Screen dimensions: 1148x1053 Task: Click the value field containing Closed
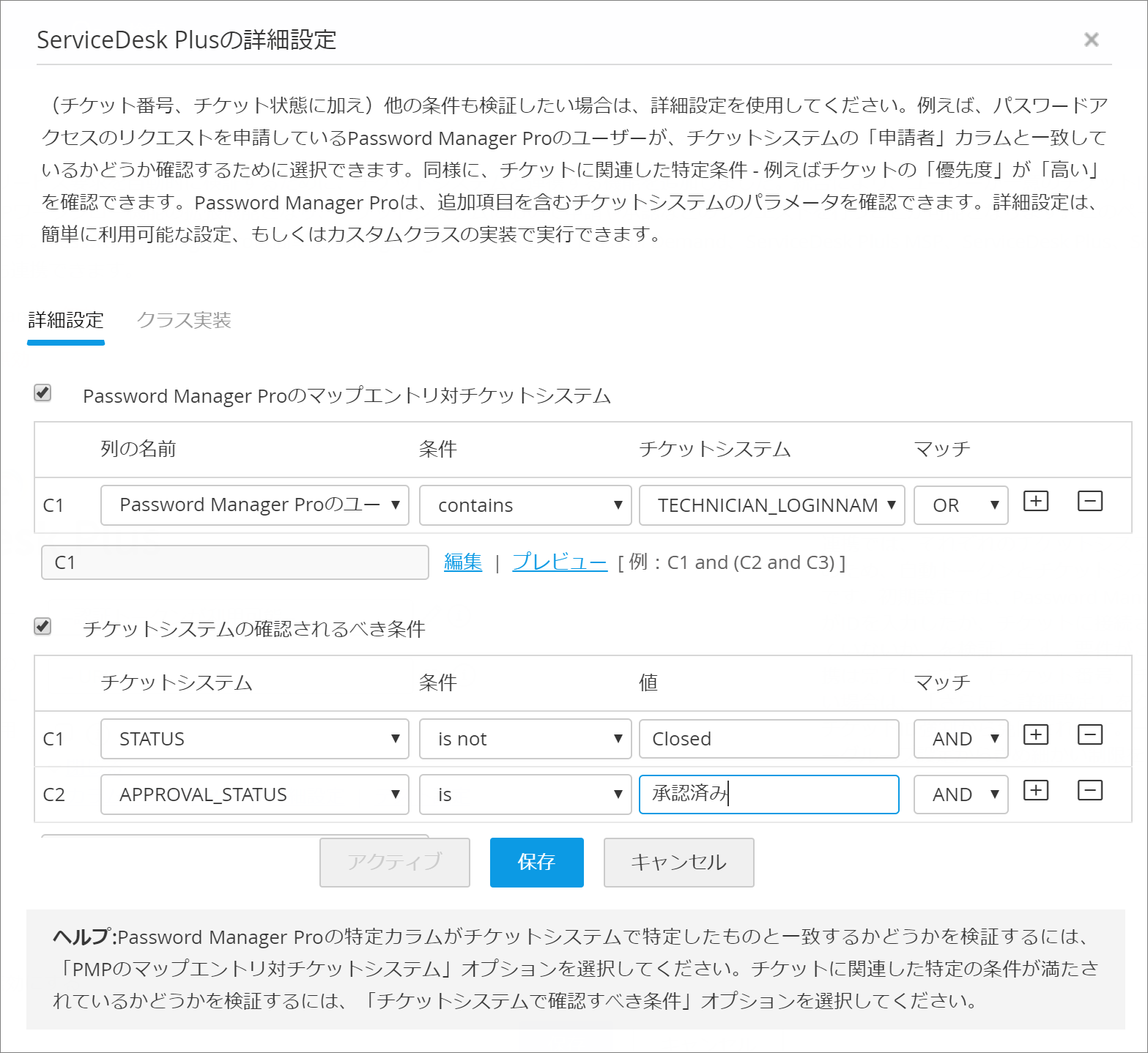(769, 739)
